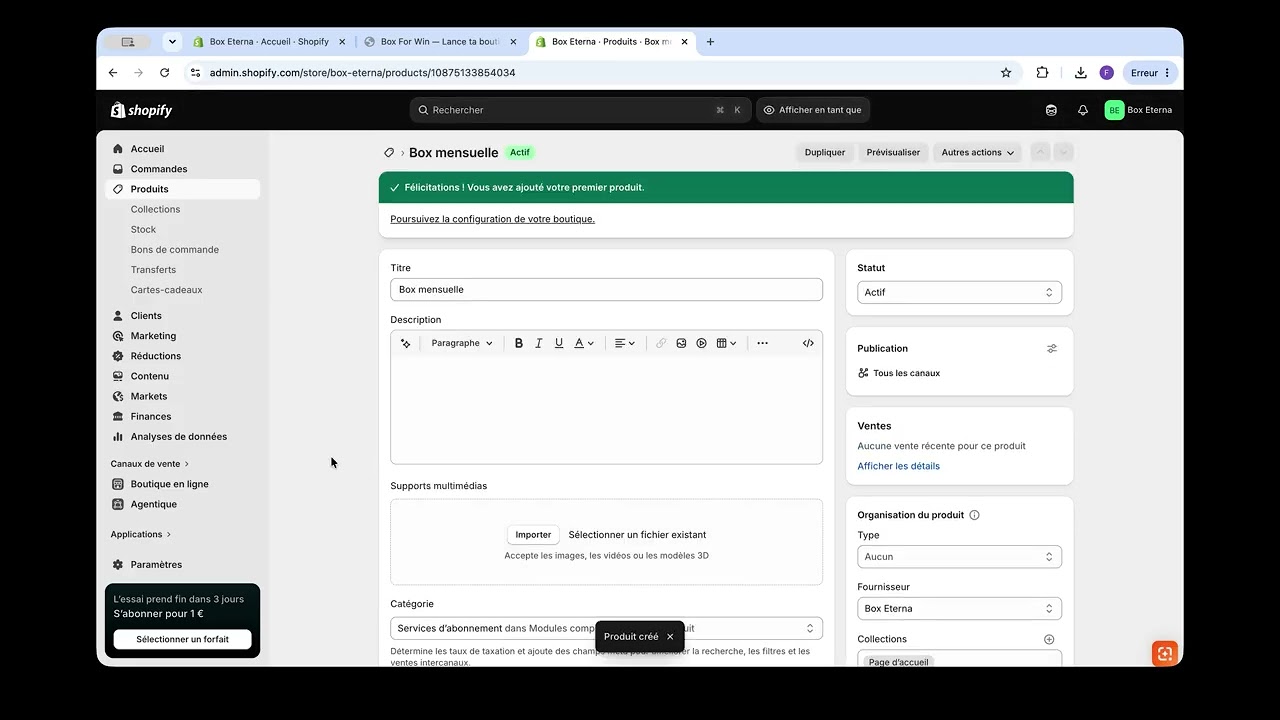Click the Dupliquer button
This screenshot has height=720, width=1280.
click(825, 153)
